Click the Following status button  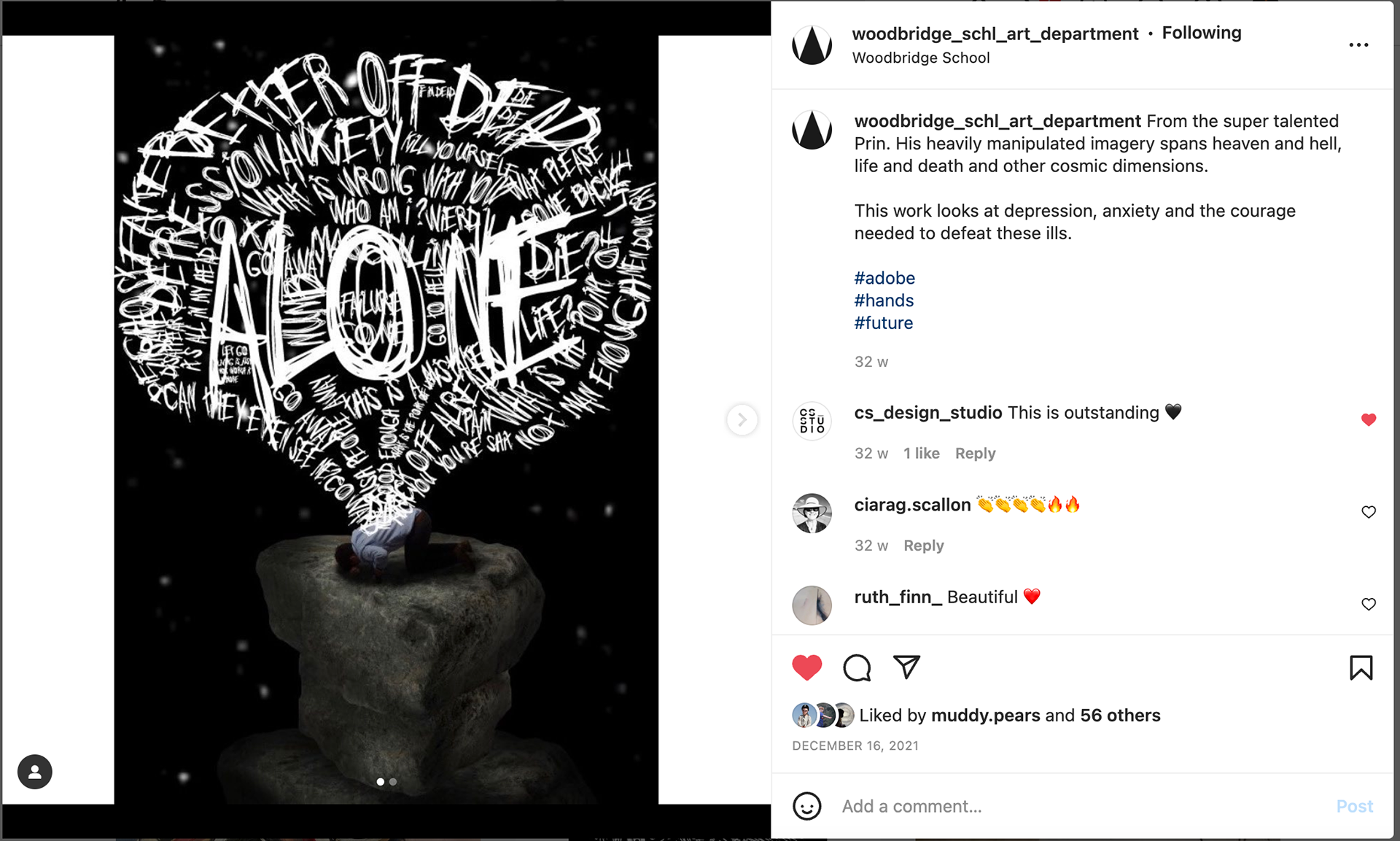(1201, 33)
